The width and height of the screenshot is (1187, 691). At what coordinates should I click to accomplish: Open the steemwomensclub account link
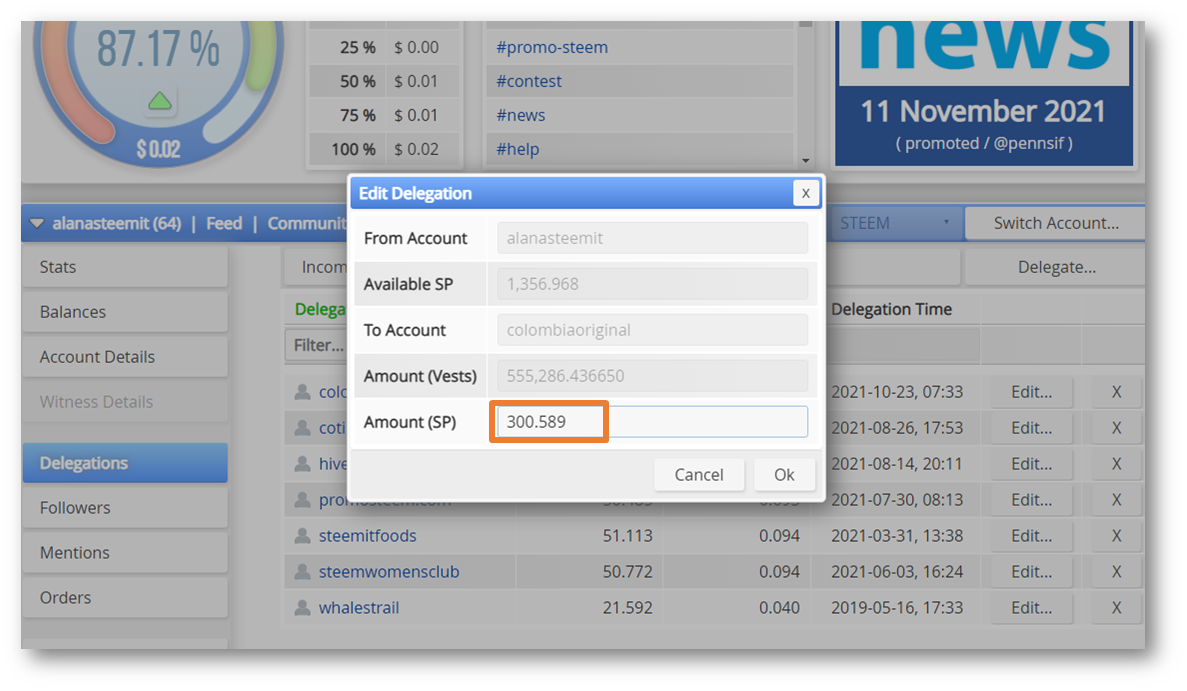(x=389, y=571)
